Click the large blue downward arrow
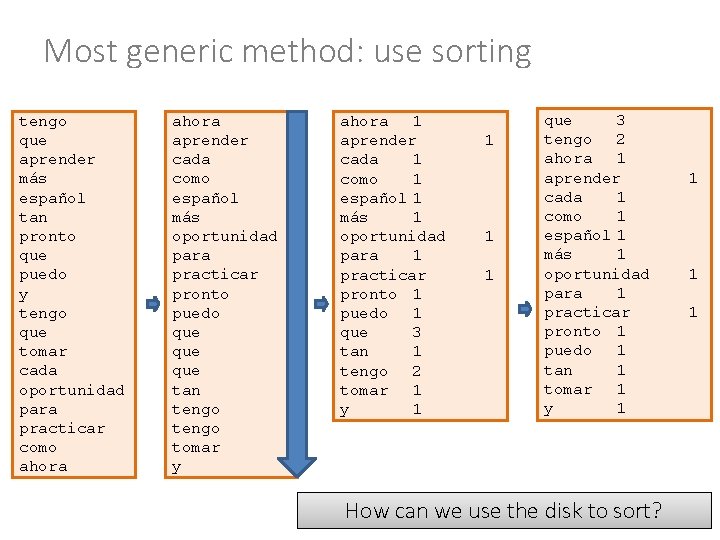The width and height of the screenshot is (720, 540). tap(297, 292)
